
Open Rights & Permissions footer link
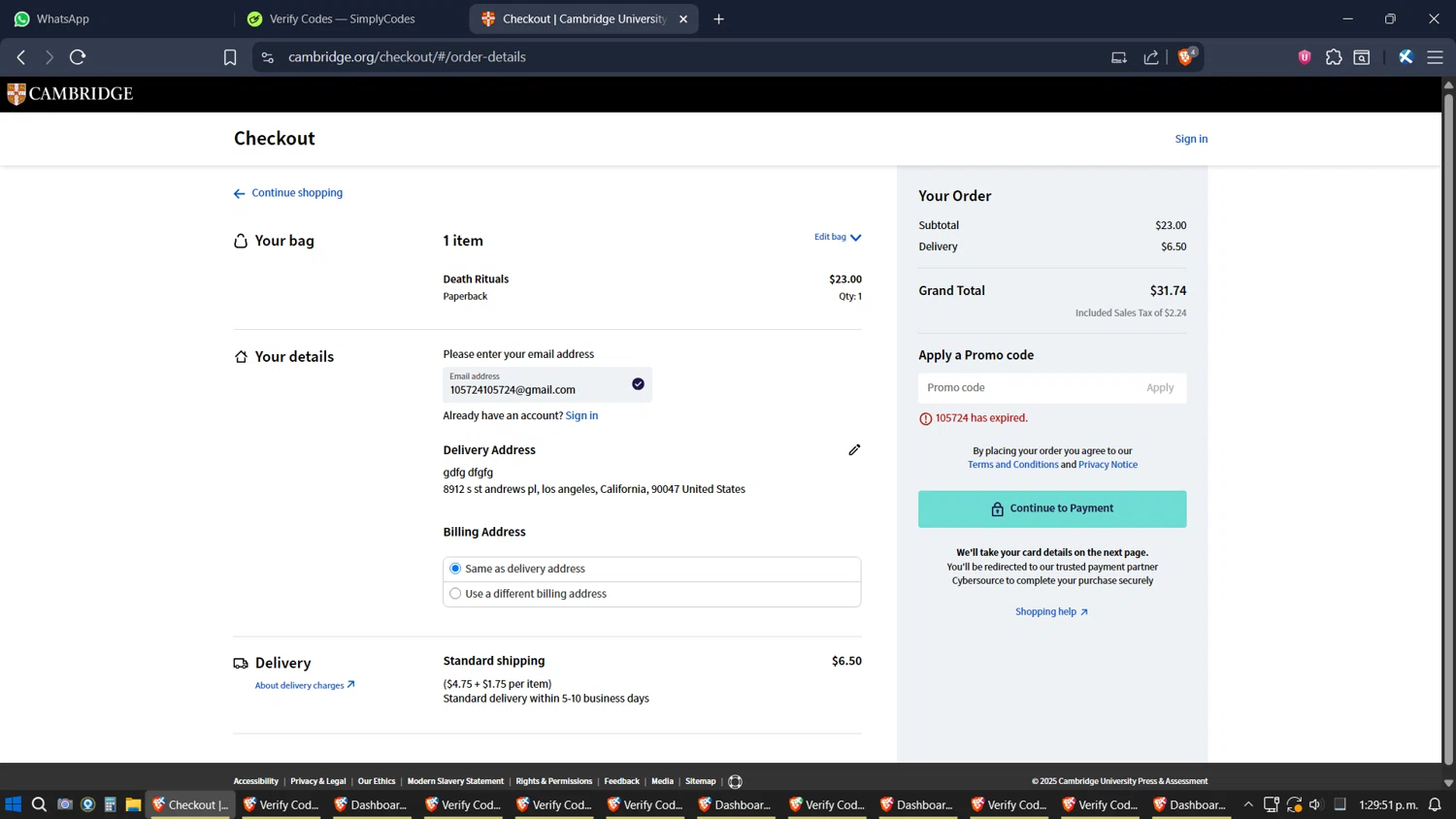click(x=553, y=781)
